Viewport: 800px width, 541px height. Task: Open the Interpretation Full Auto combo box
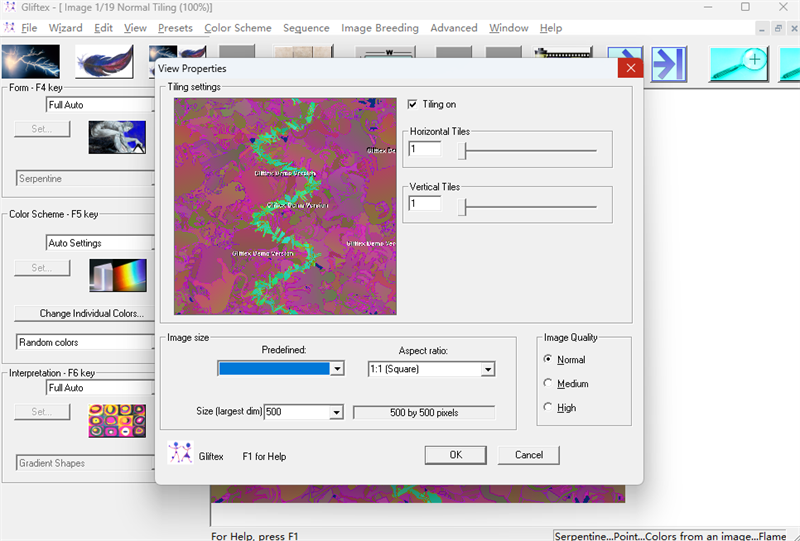[x=100, y=387]
